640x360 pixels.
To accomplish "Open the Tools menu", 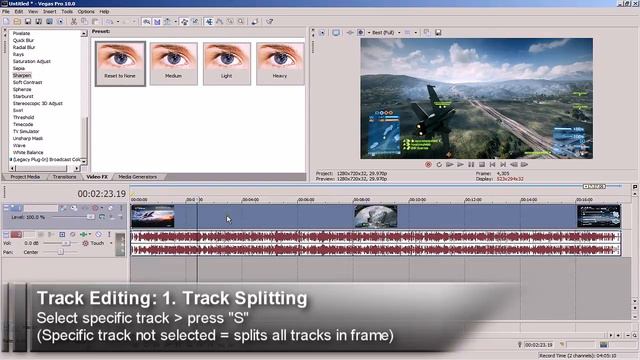I will (x=67, y=11).
